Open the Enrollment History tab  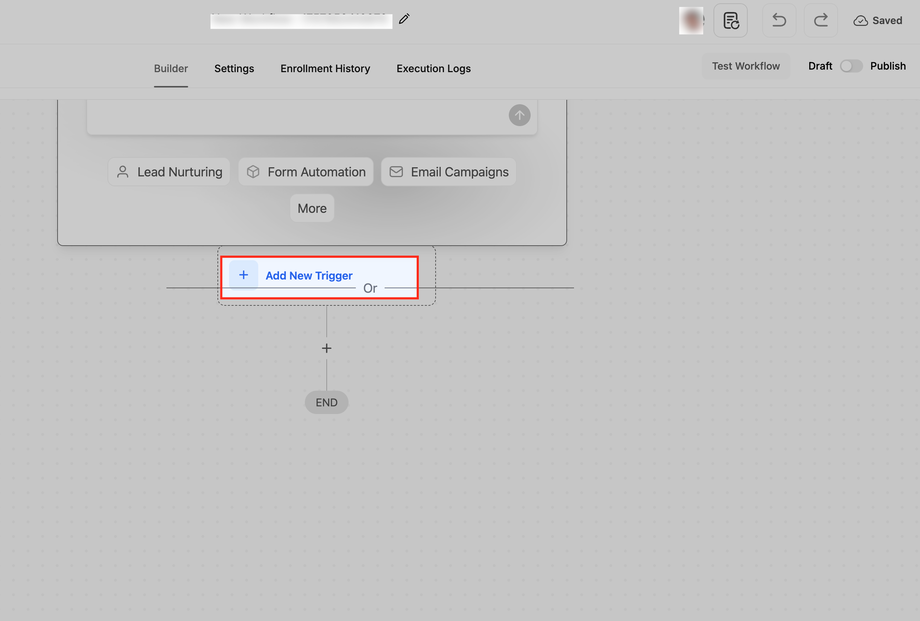325,69
